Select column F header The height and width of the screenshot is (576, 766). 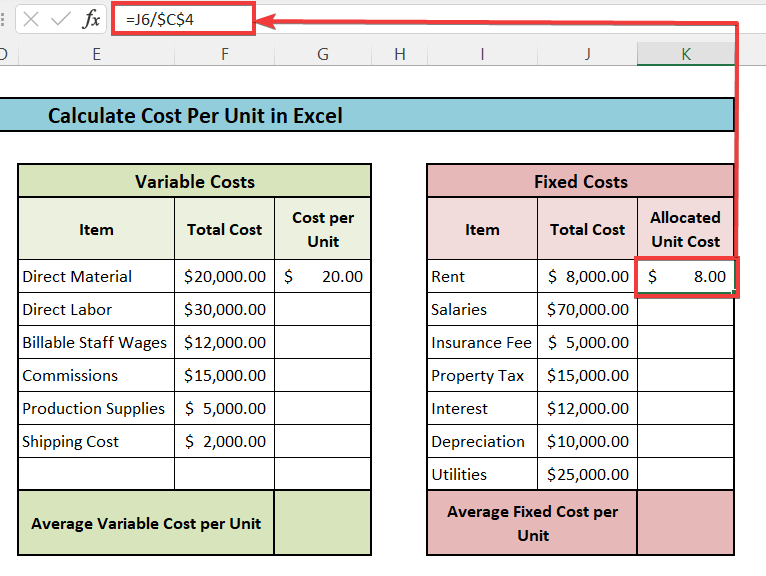(224, 54)
